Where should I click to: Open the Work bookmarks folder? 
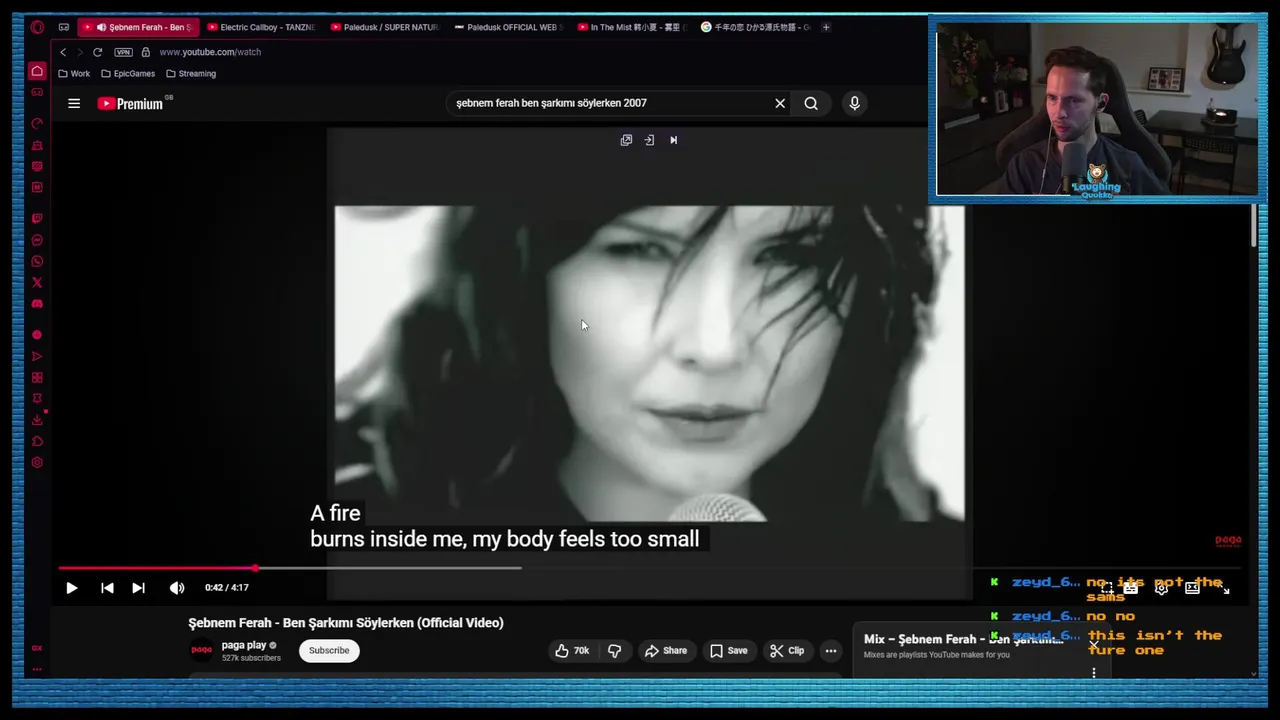coord(74,74)
